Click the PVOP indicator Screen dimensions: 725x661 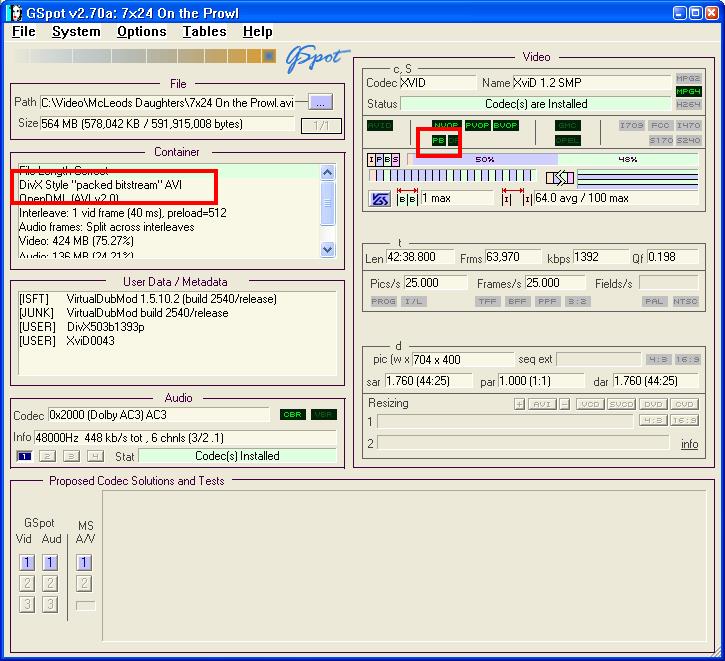click(x=477, y=125)
